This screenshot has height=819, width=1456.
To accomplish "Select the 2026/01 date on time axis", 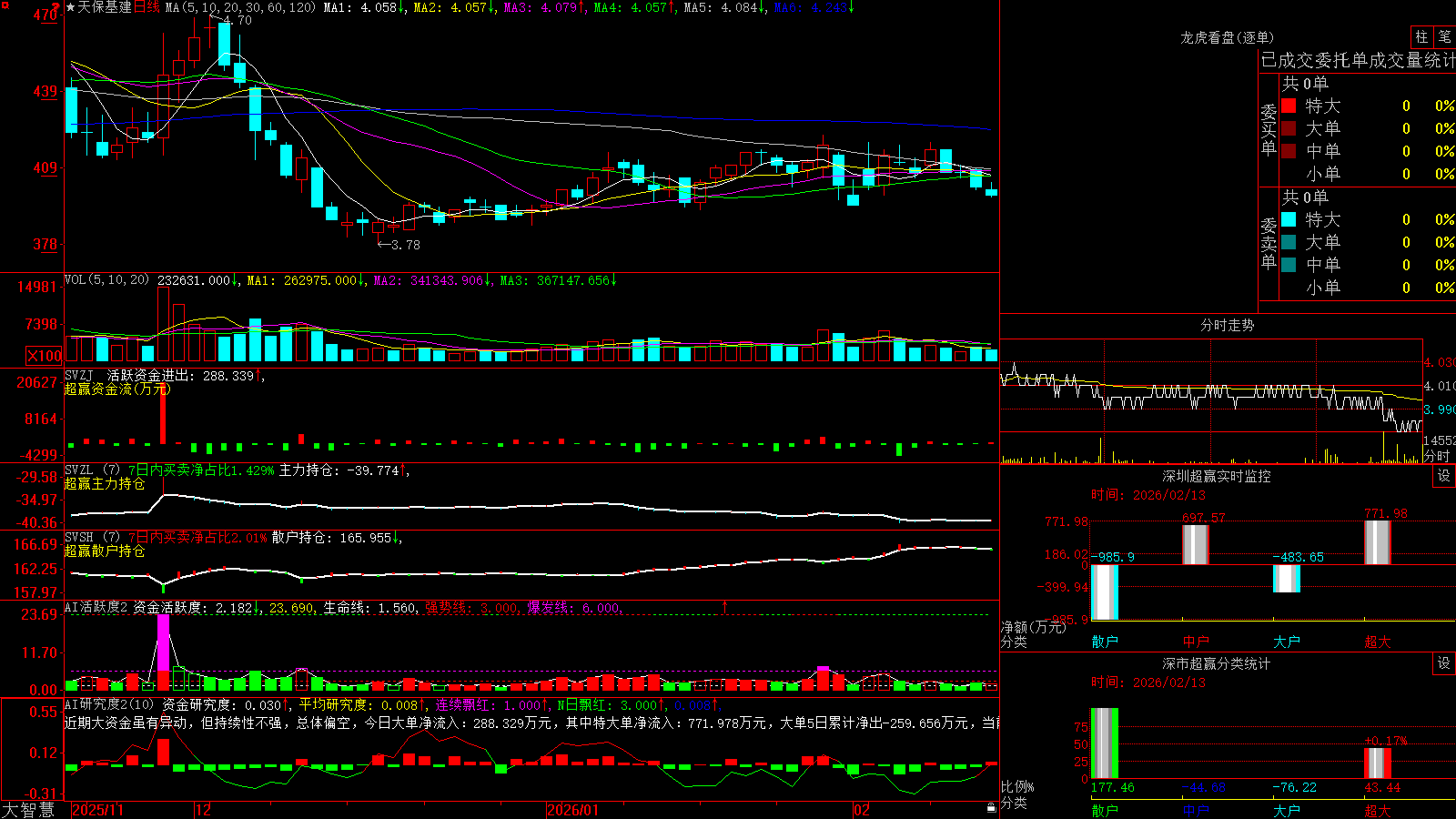I will click(x=572, y=810).
